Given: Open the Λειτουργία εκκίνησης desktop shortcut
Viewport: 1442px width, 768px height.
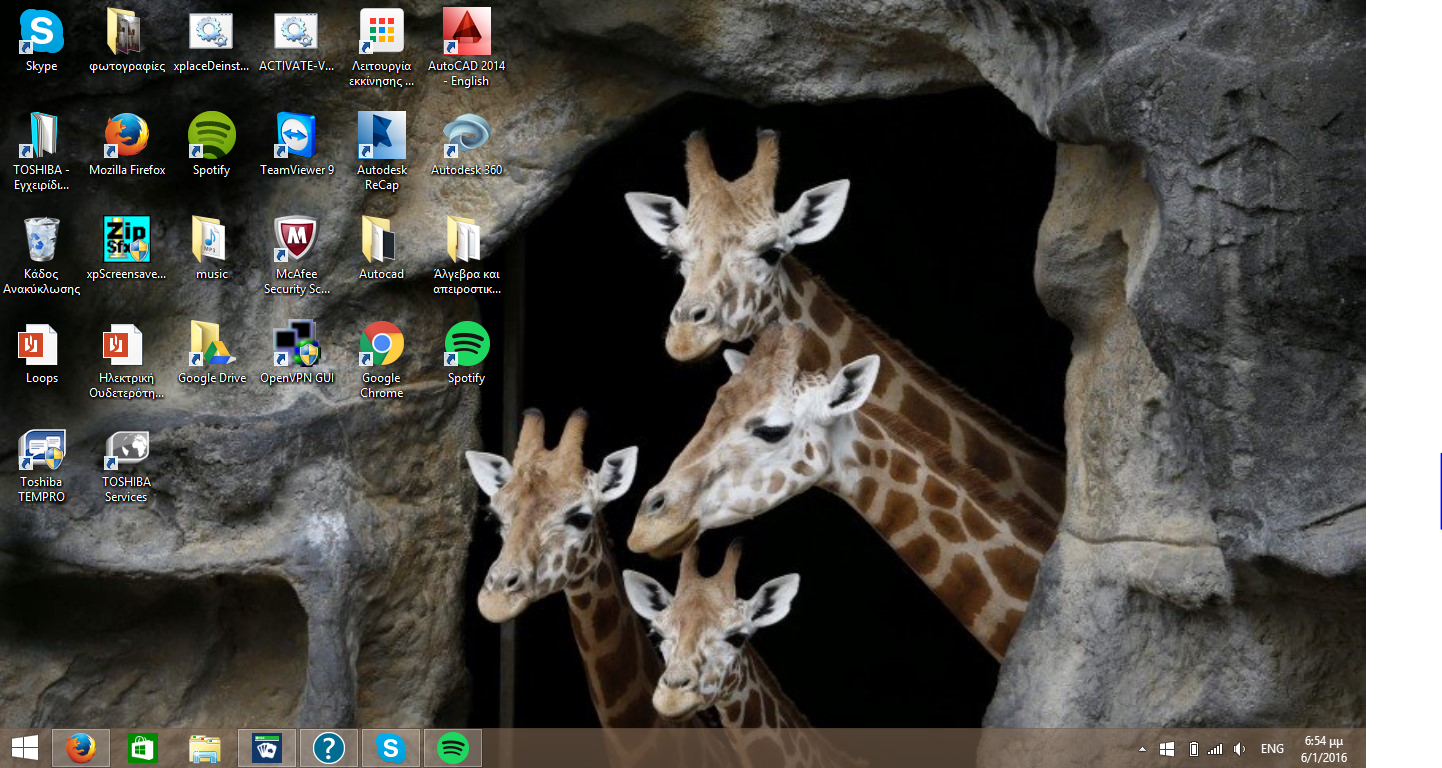Looking at the screenshot, I should [x=382, y=49].
